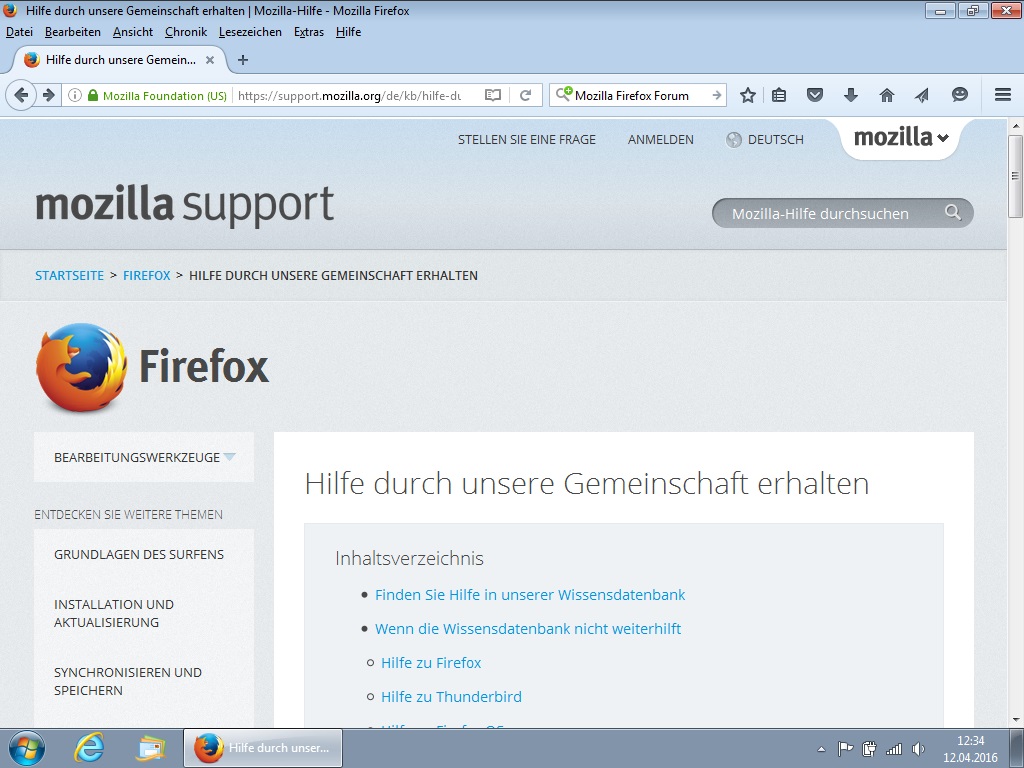Open 'Grundlagen des Surfens' topic
The image size is (1024, 768).
point(139,554)
